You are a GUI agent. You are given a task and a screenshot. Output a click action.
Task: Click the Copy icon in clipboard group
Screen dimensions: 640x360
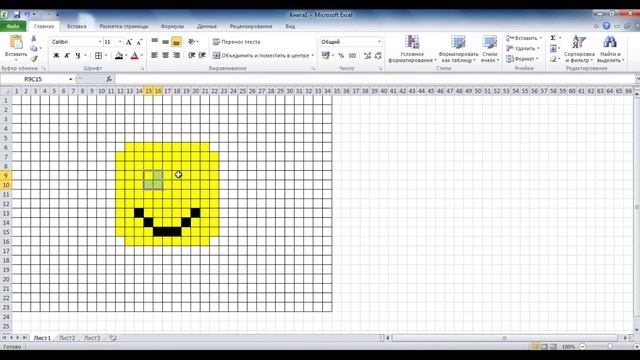[x=34, y=49]
